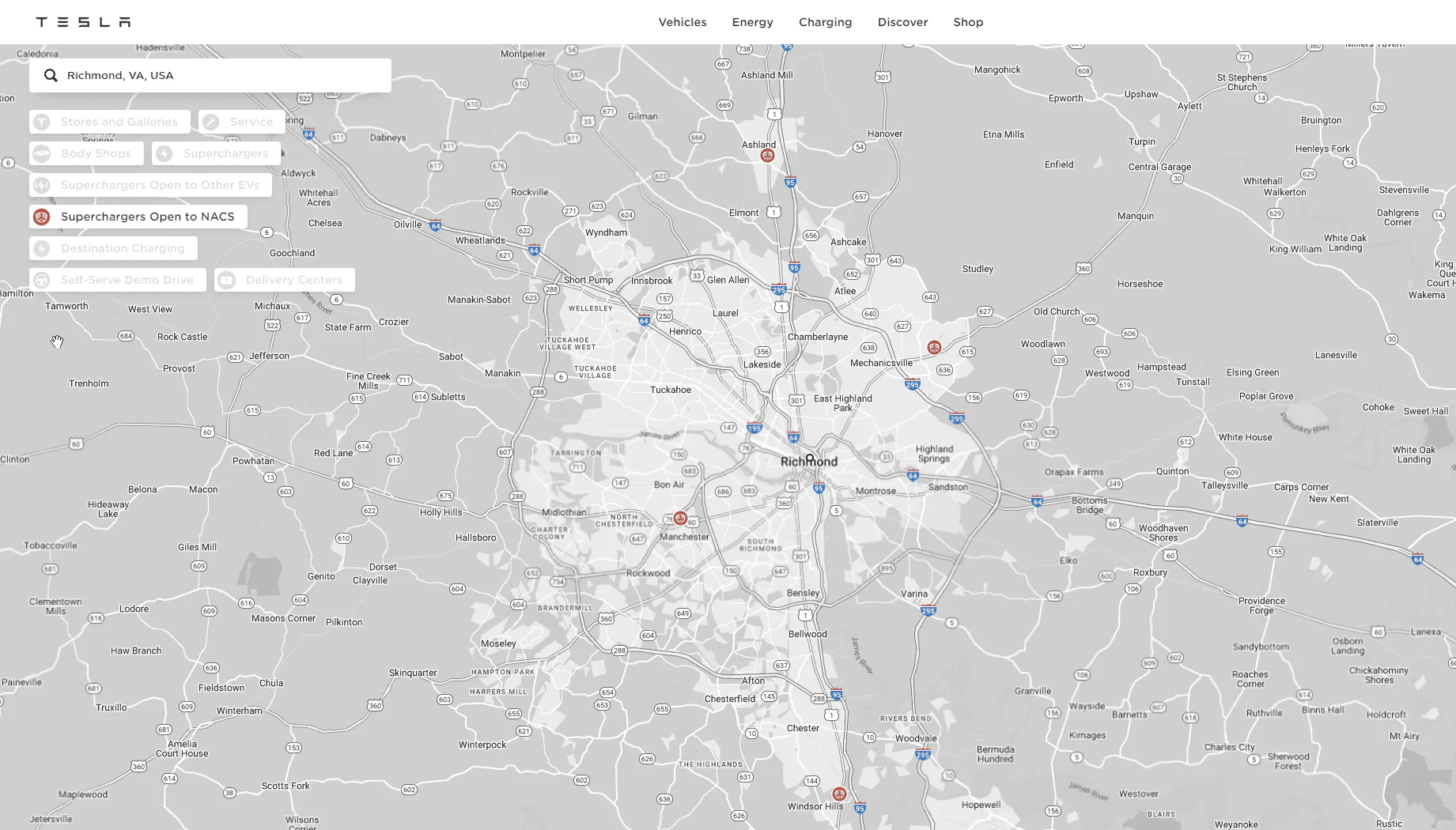Click the Lakeside map label
This screenshot has width=1456, height=830.
click(762, 364)
